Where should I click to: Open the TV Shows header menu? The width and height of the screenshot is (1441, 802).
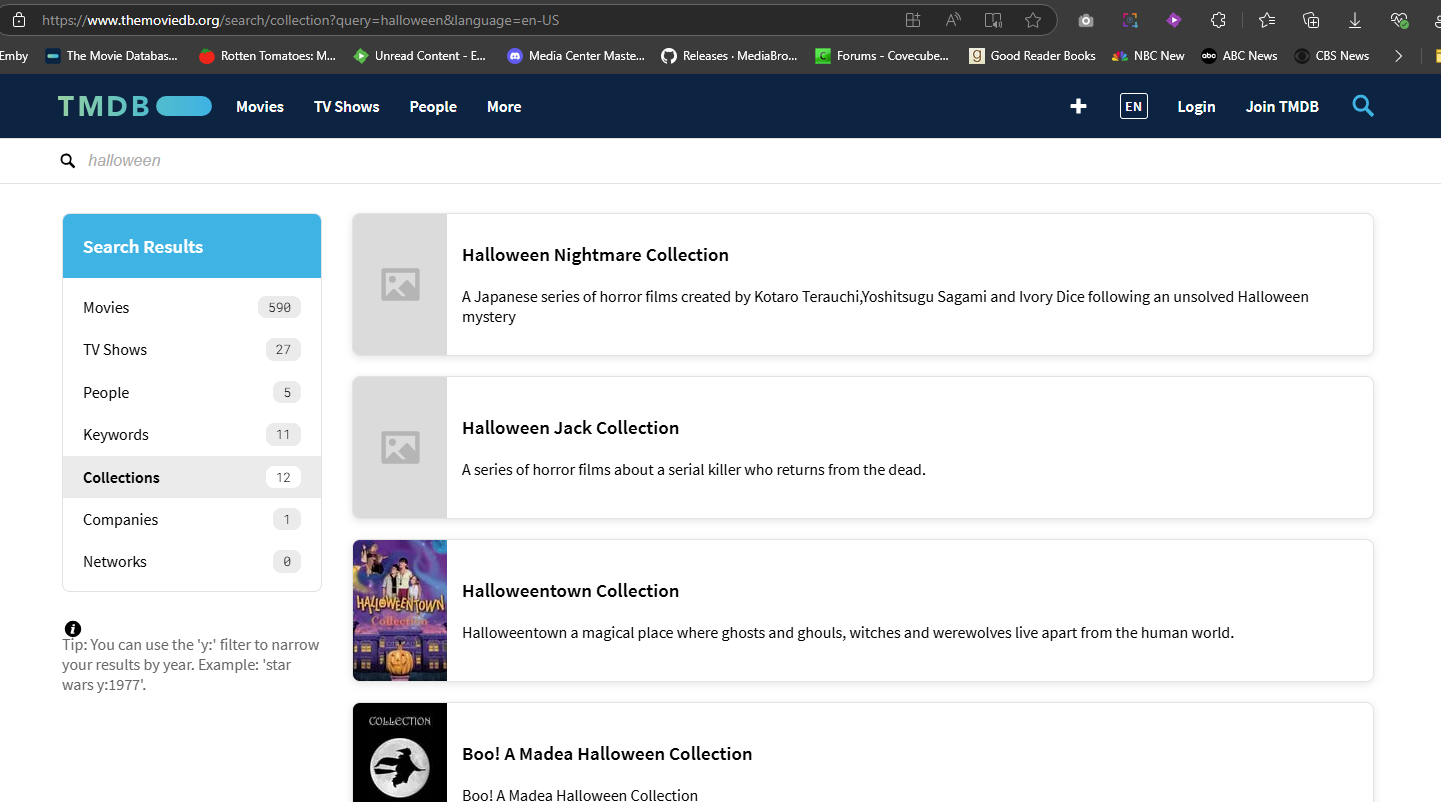coord(346,107)
